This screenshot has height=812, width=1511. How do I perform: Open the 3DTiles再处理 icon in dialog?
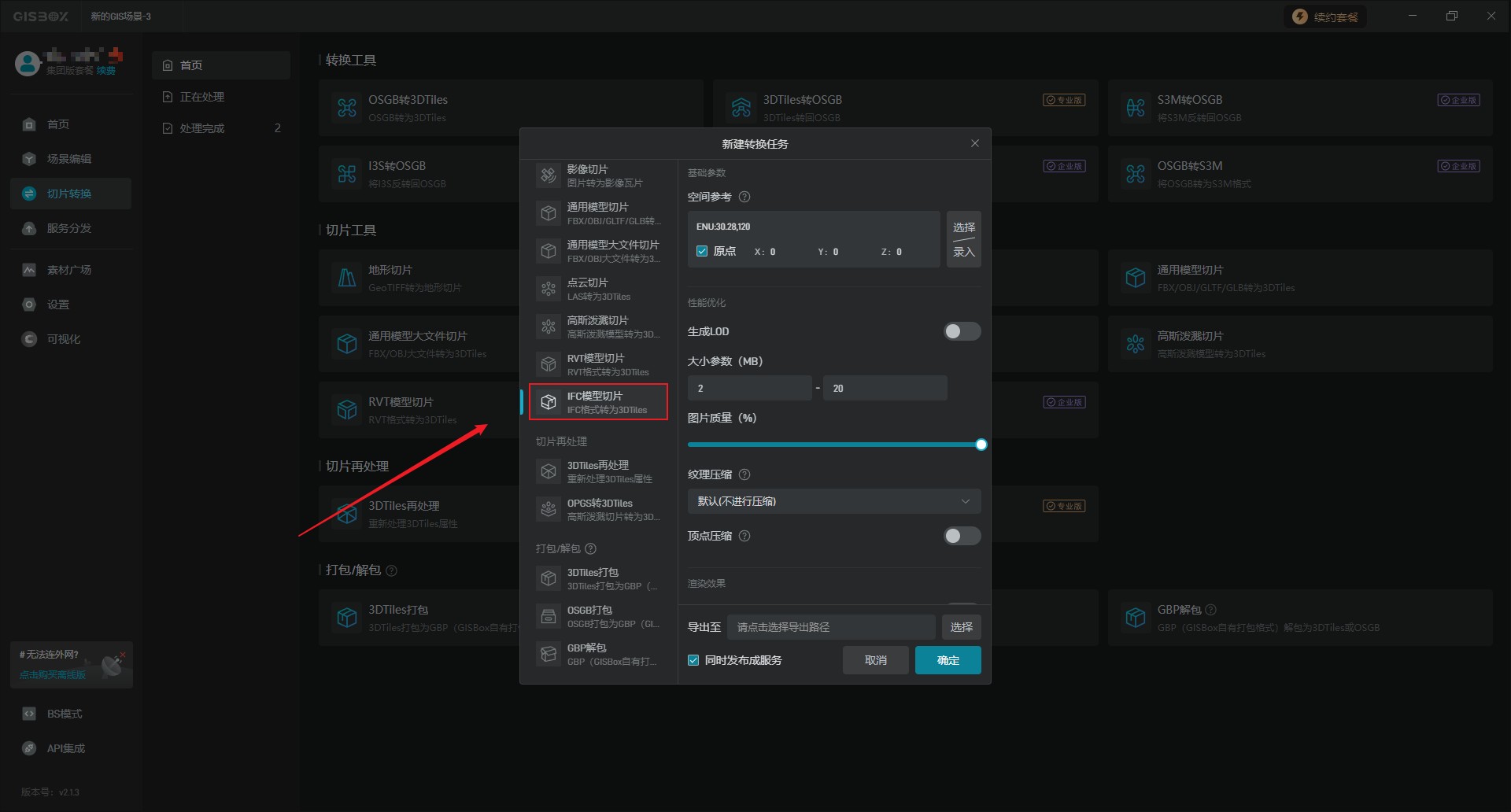coord(549,471)
